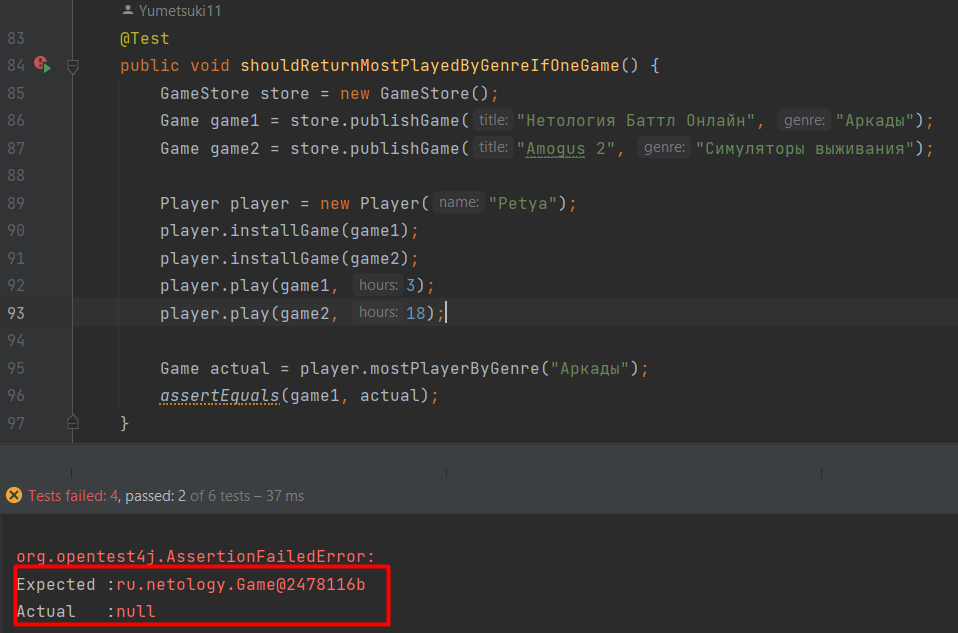Click the Yumetsuki11 author avatar icon
Viewport: 958px width, 633px height.
pyautogui.click(x=129, y=11)
